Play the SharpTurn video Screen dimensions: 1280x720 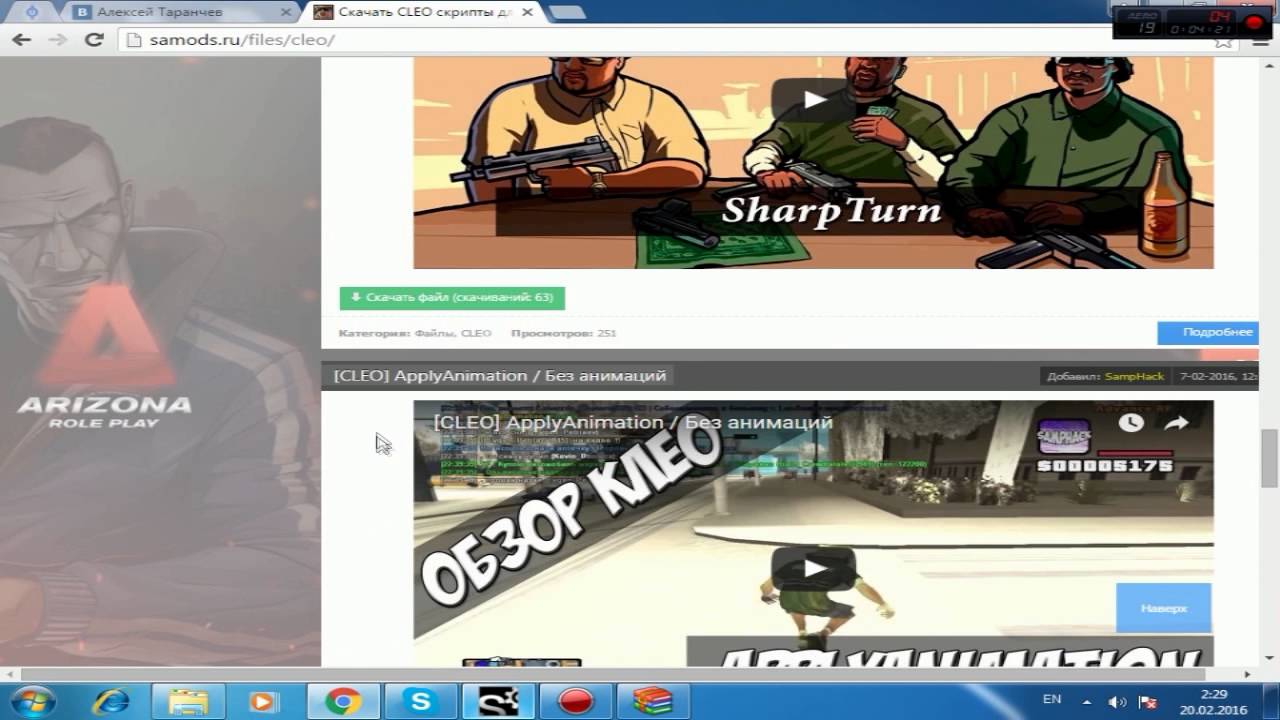(x=814, y=100)
